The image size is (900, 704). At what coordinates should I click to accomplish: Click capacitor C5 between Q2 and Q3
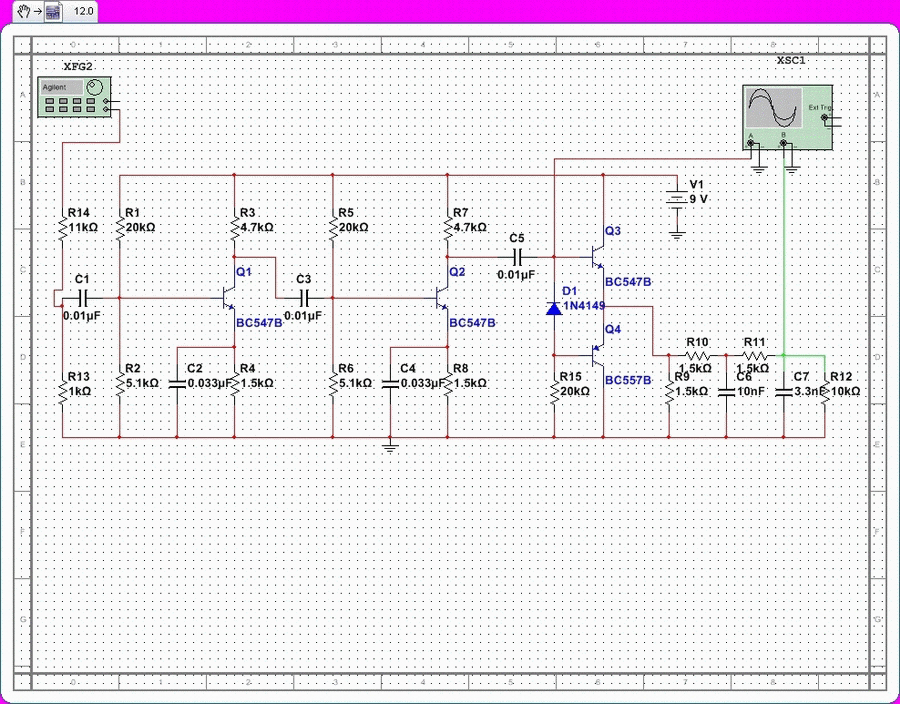click(517, 258)
